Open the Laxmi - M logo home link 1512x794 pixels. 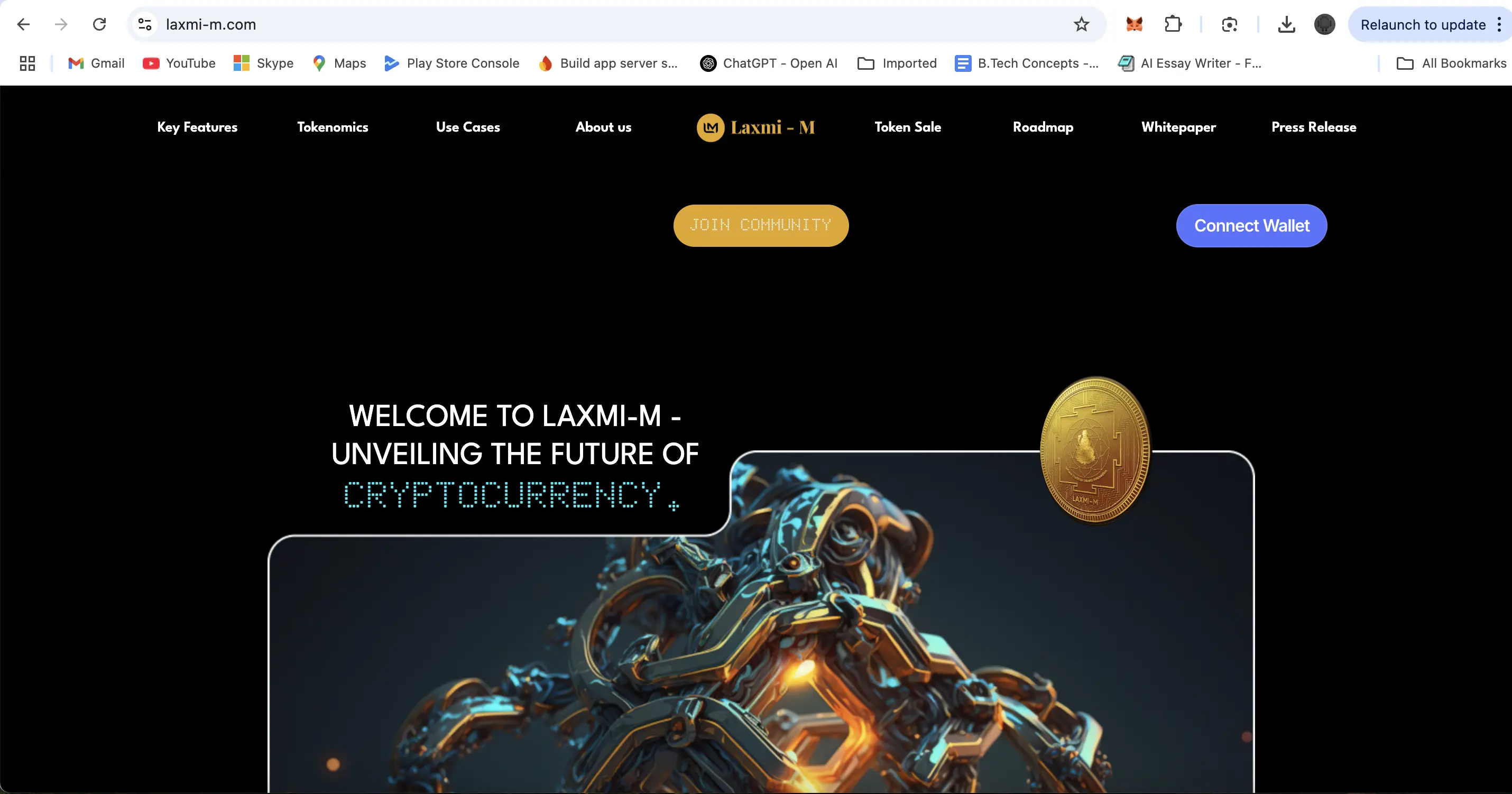(755, 127)
